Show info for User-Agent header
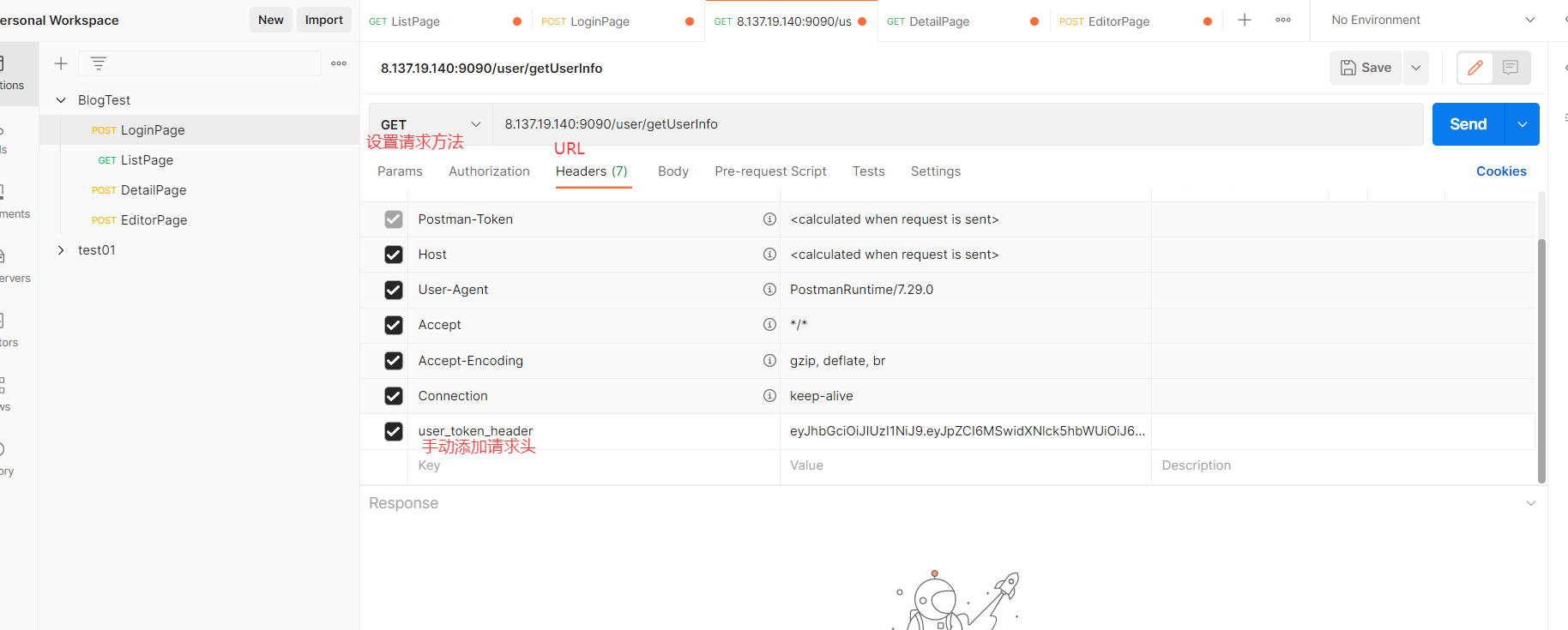 pyautogui.click(x=769, y=290)
